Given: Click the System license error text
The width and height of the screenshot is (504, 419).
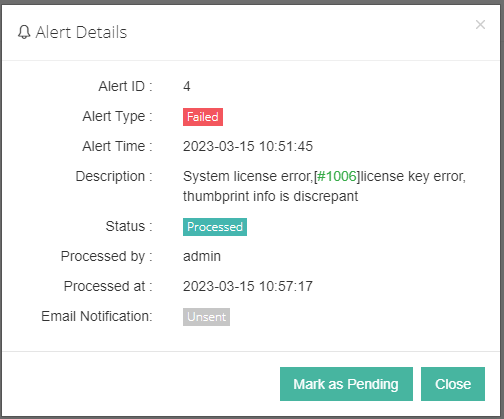Looking at the screenshot, I should 248,176.
